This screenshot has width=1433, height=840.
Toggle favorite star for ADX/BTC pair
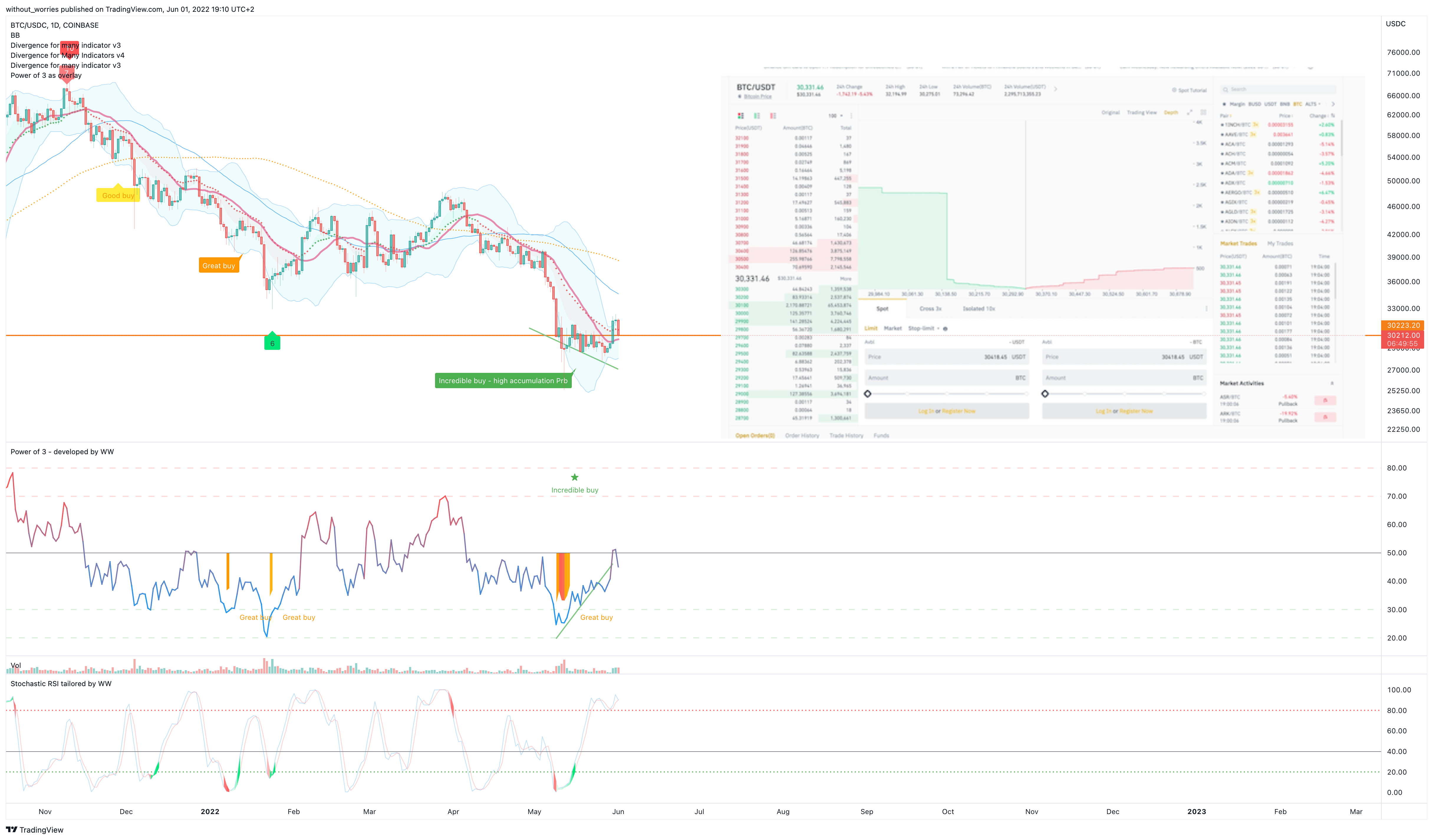coord(1222,182)
